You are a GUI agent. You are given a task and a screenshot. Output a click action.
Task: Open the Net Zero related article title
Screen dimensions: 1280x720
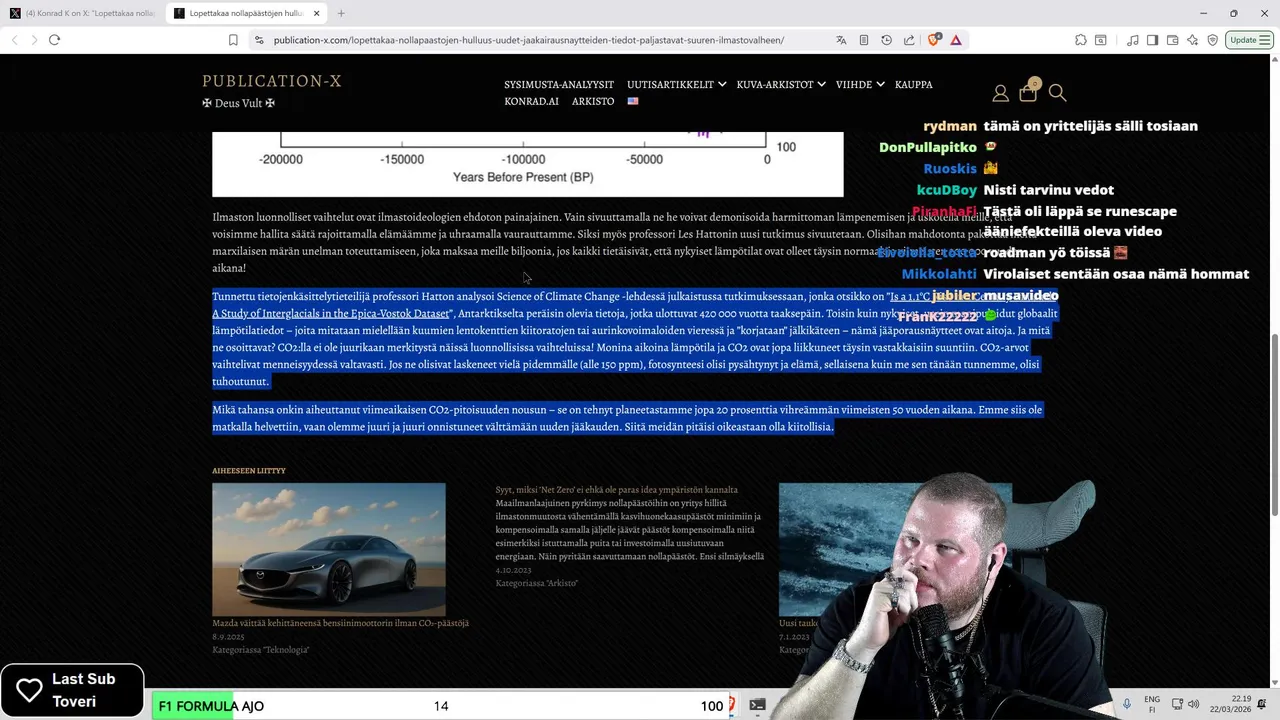[617, 490]
